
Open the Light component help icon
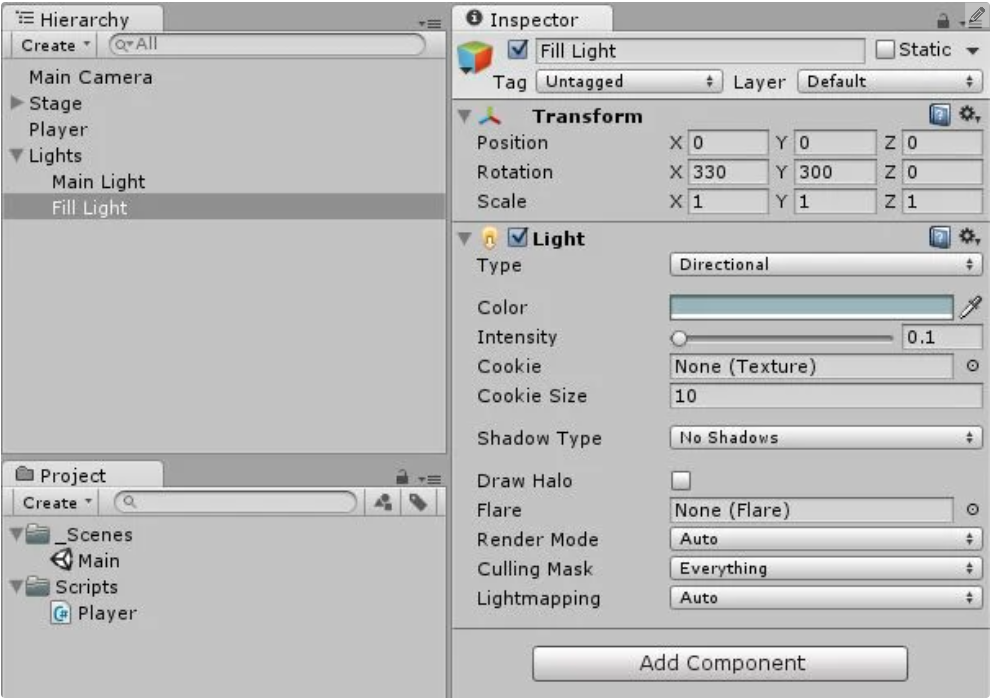click(940, 238)
